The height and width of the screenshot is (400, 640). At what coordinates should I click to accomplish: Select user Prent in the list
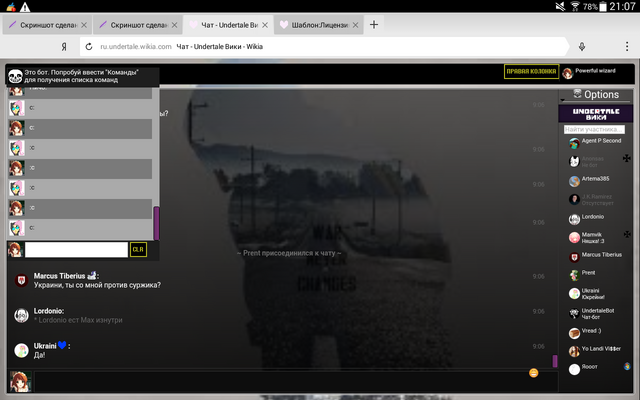(x=588, y=273)
